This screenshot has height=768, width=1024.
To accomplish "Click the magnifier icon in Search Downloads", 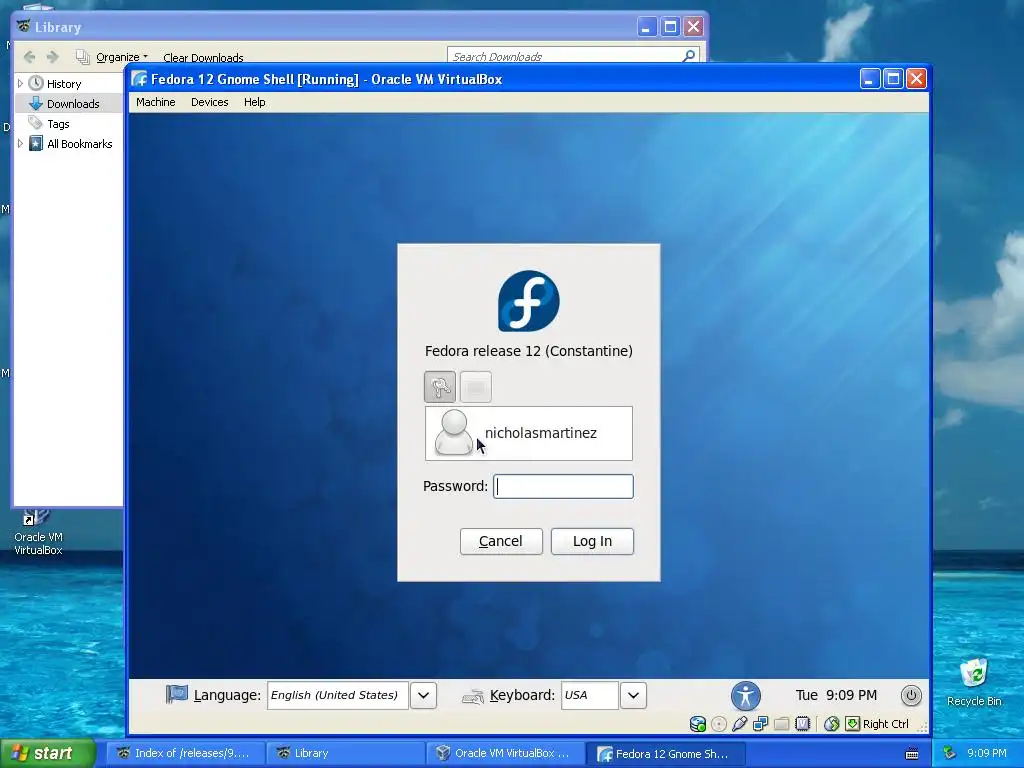I will coord(688,56).
